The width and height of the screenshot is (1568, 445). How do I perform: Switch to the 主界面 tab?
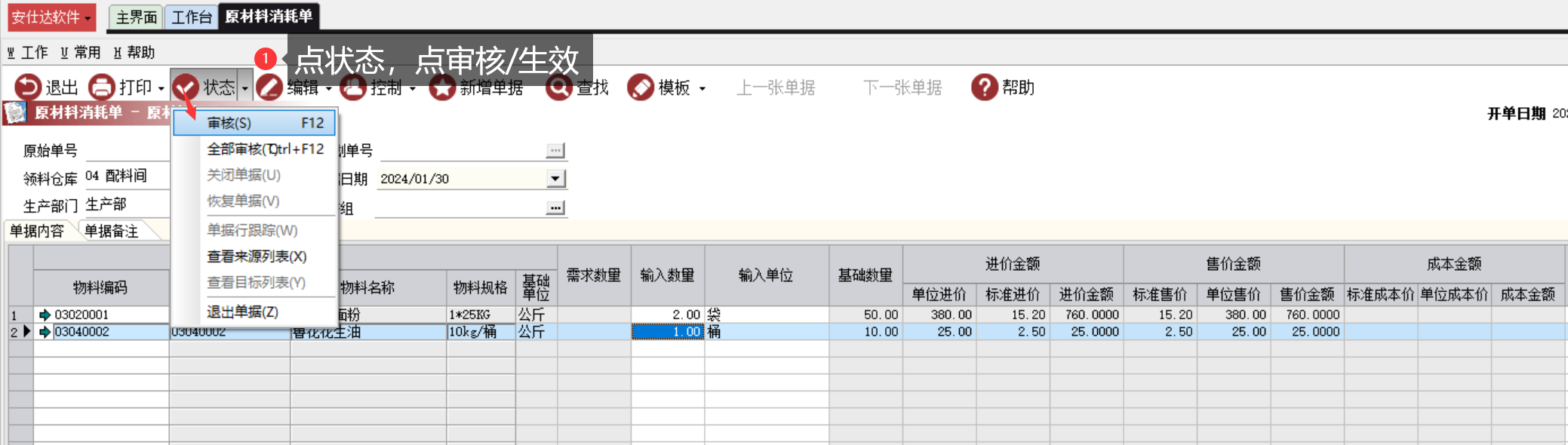tap(136, 17)
